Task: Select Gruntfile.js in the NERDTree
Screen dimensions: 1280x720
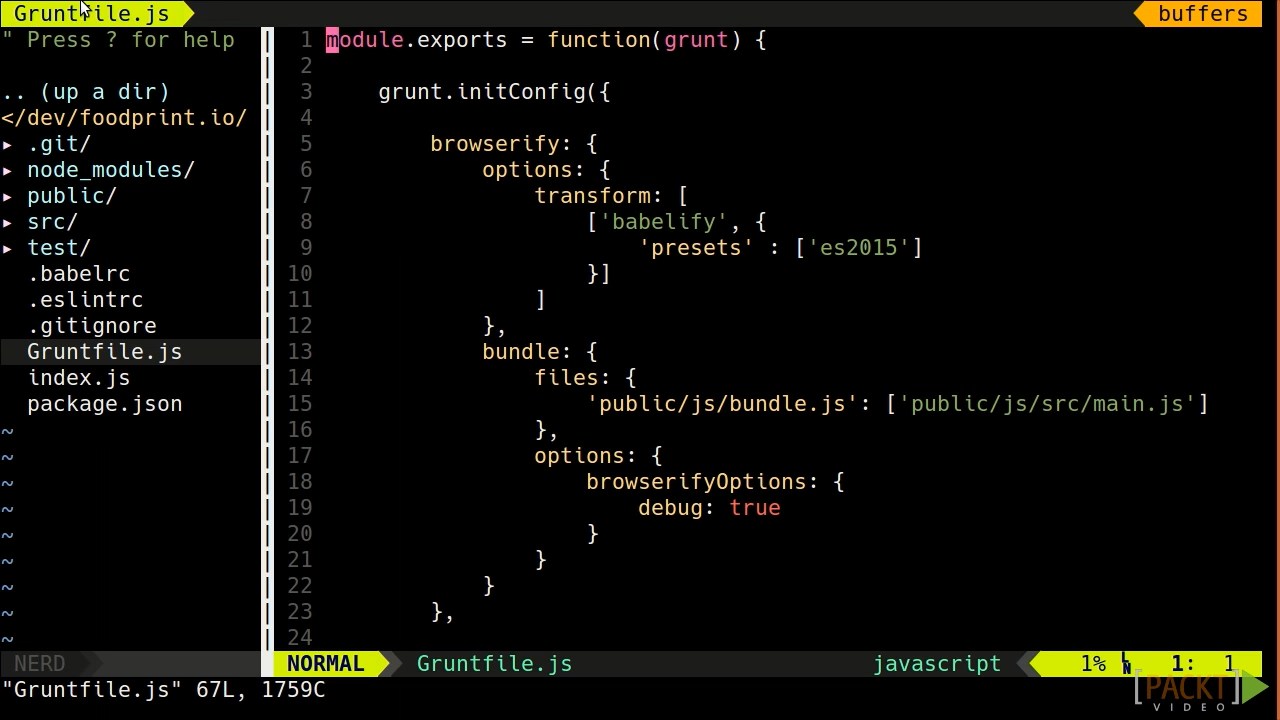Action: point(105,352)
